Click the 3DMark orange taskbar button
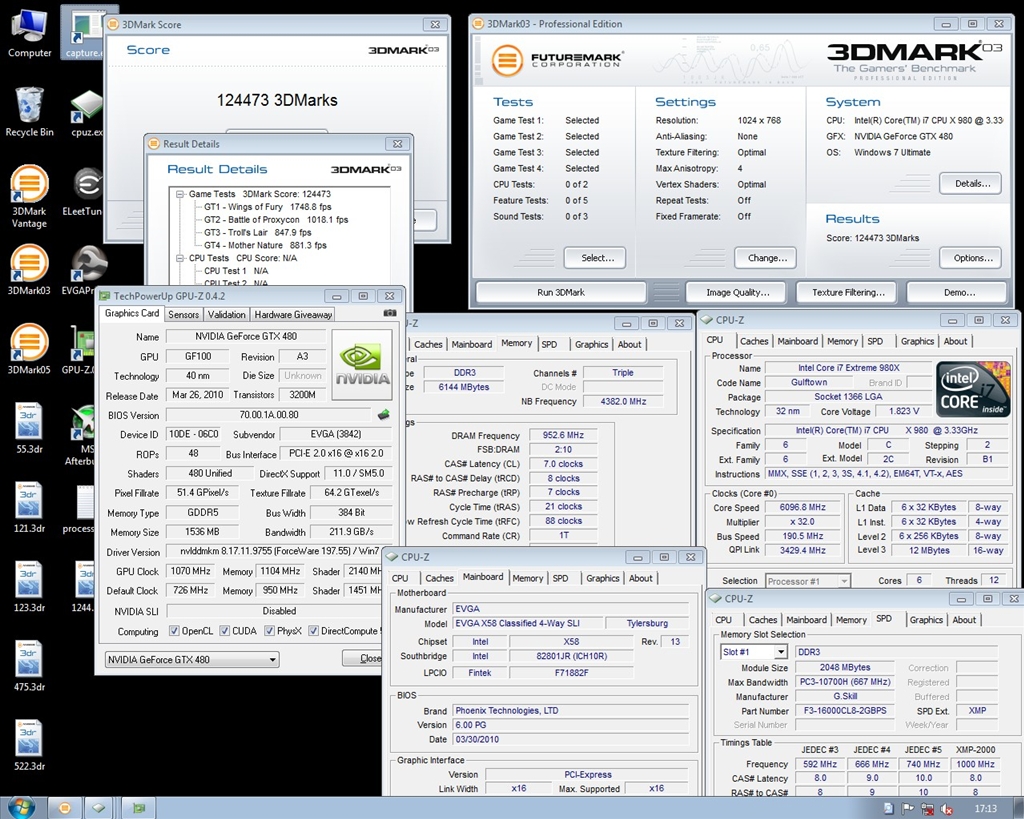 click(64, 808)
